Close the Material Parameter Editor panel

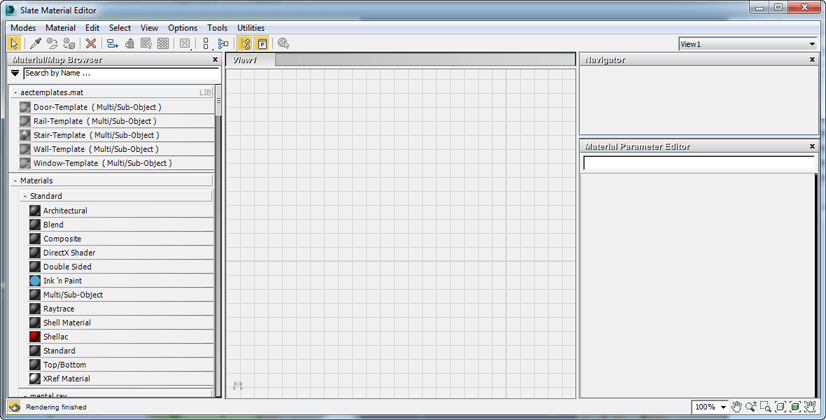pos(812,146)
